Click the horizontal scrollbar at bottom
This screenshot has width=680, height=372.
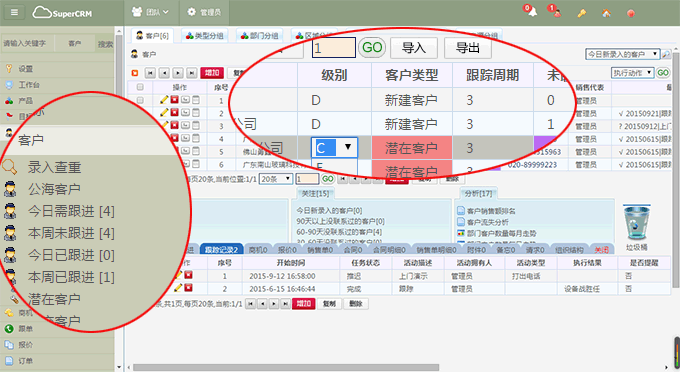[286, 368]
